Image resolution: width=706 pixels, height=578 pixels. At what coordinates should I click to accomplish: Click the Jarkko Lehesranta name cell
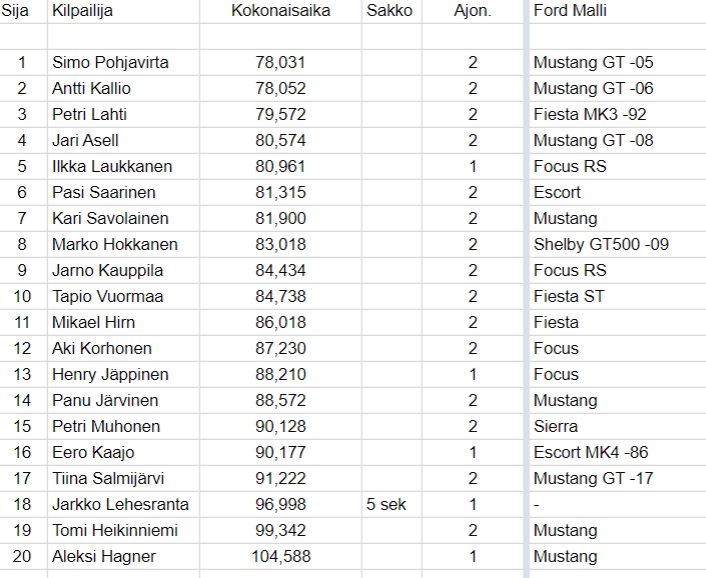point(120,504)
